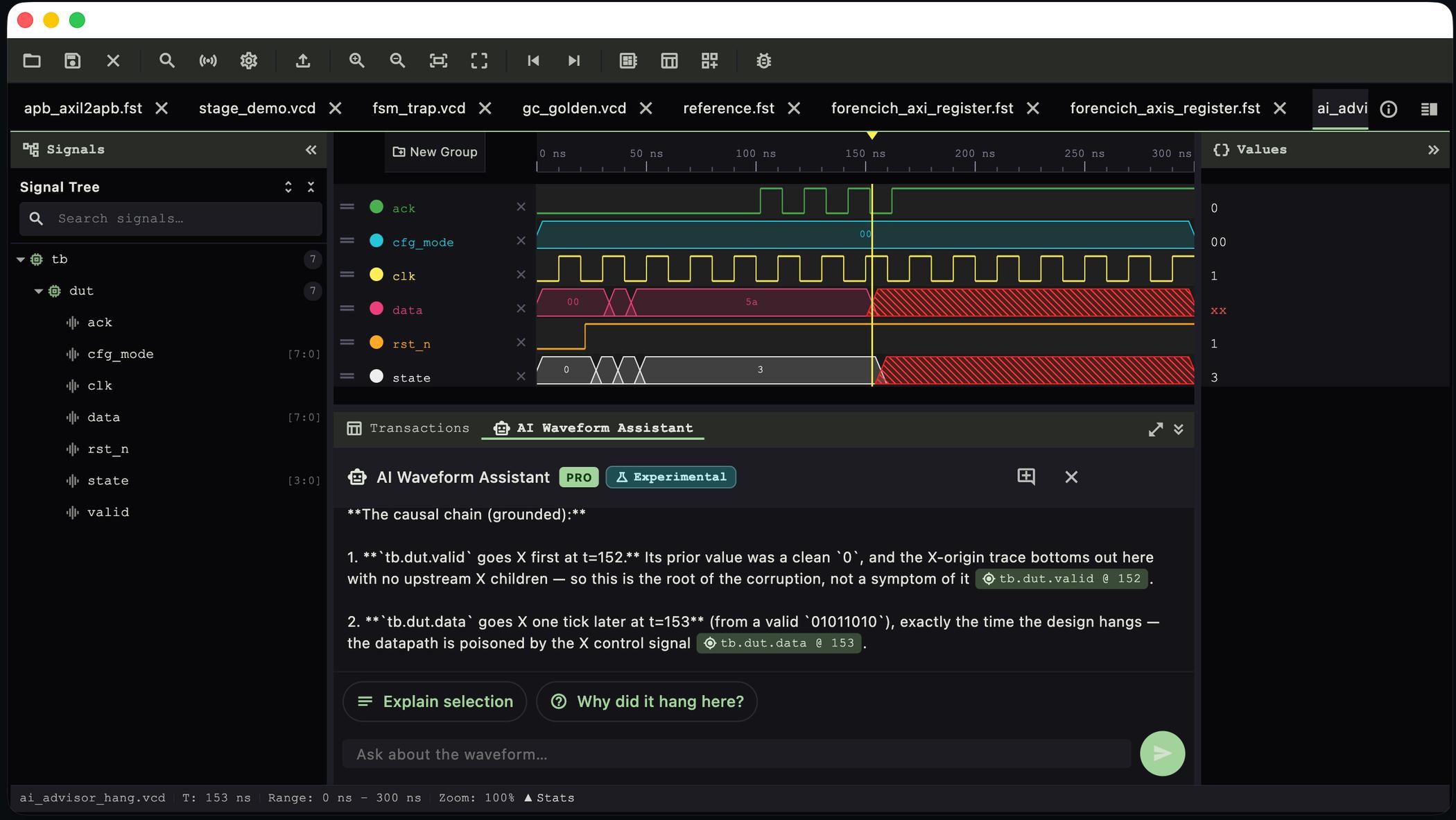Open the forencich_axi_register.fst tab
Image resolution: width=1456 pixels, height=820 pixels.
pos(922,108)
